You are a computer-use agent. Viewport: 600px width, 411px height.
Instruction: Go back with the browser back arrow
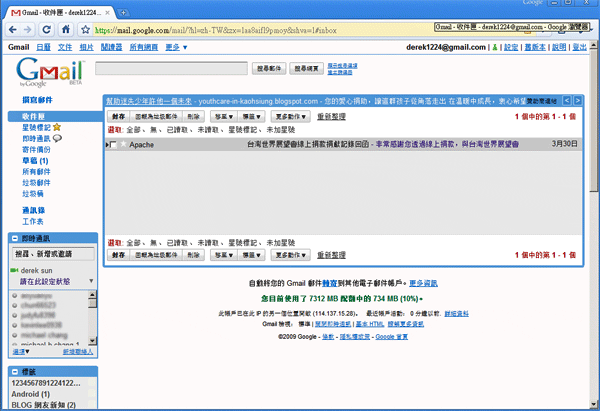(x=13, y=29)
